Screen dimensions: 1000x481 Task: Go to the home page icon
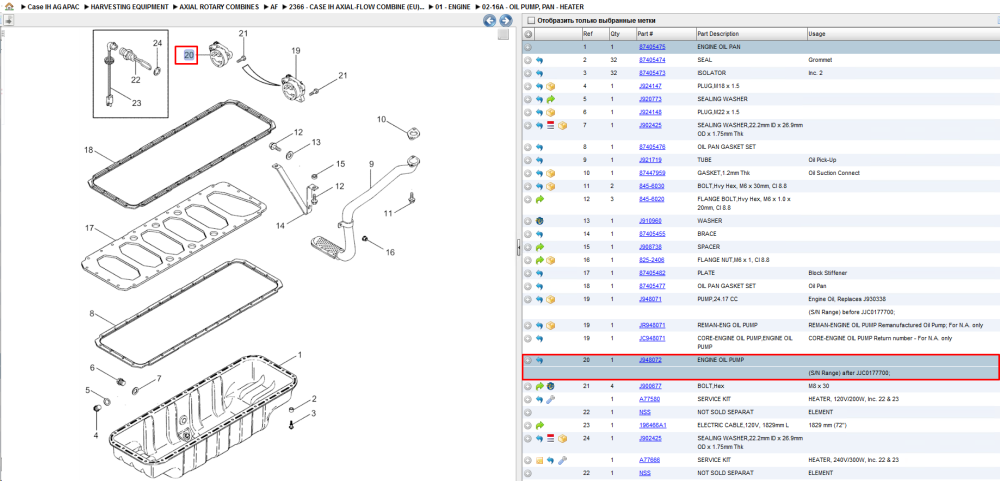9,6
